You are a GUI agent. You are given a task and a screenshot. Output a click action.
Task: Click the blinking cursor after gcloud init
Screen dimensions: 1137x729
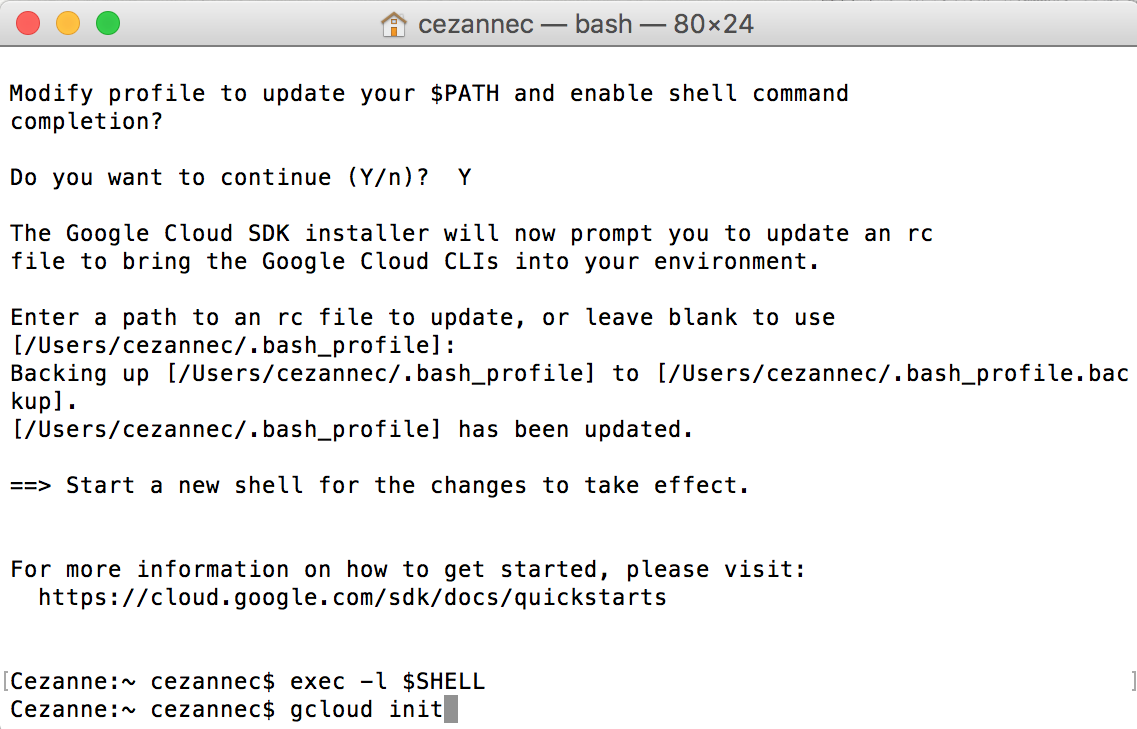click(452, 708)
